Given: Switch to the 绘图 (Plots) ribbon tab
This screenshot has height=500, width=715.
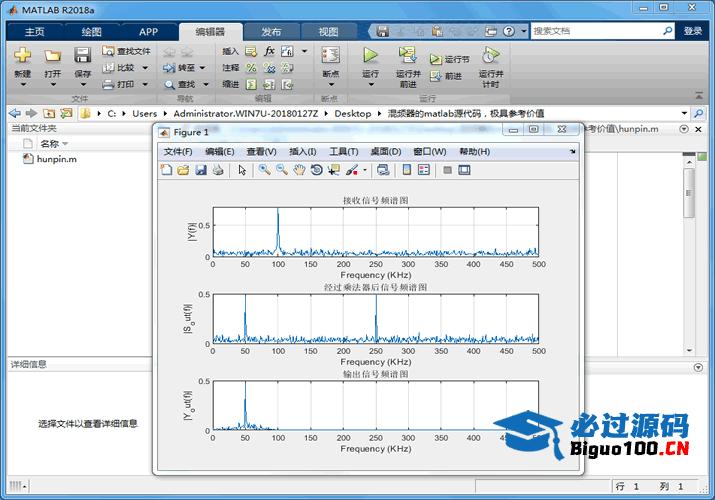Looking at the screenshot, I should (x=91, y=32).
